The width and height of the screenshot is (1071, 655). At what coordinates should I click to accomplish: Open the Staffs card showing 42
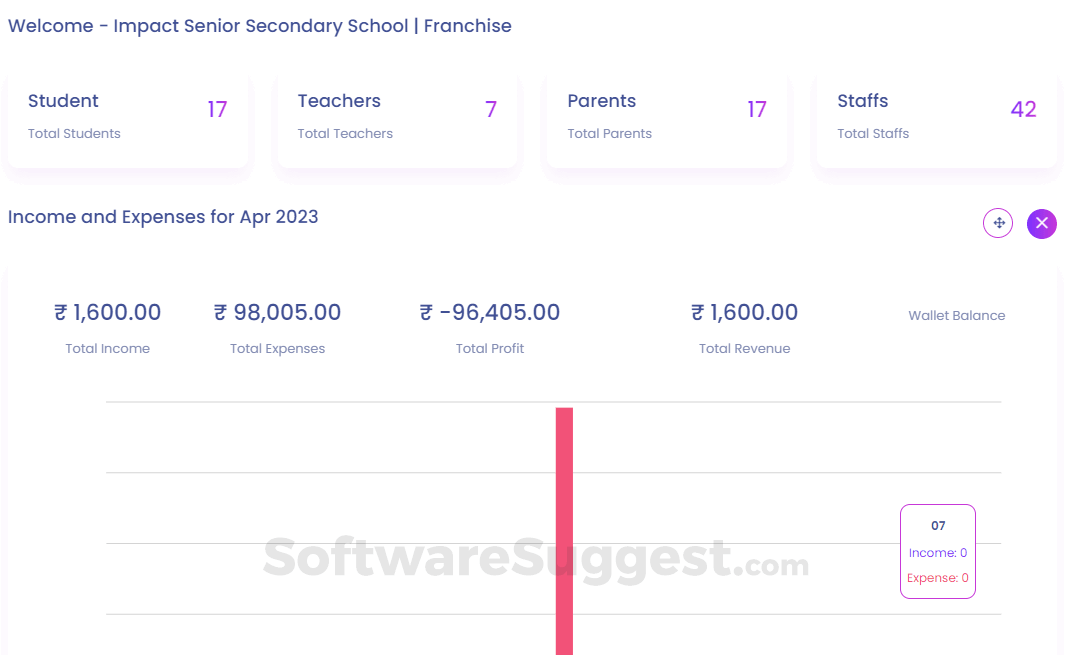(x=935, y=118)
